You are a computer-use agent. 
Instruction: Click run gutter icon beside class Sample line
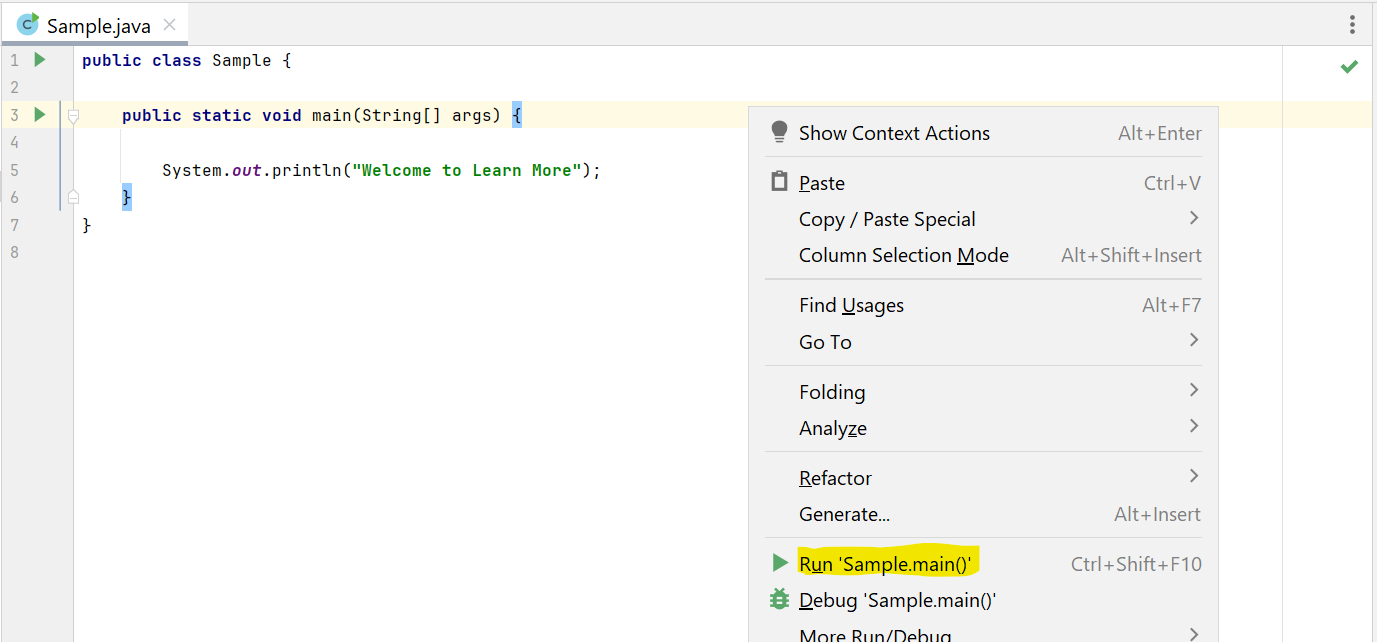tap(40, 60)
